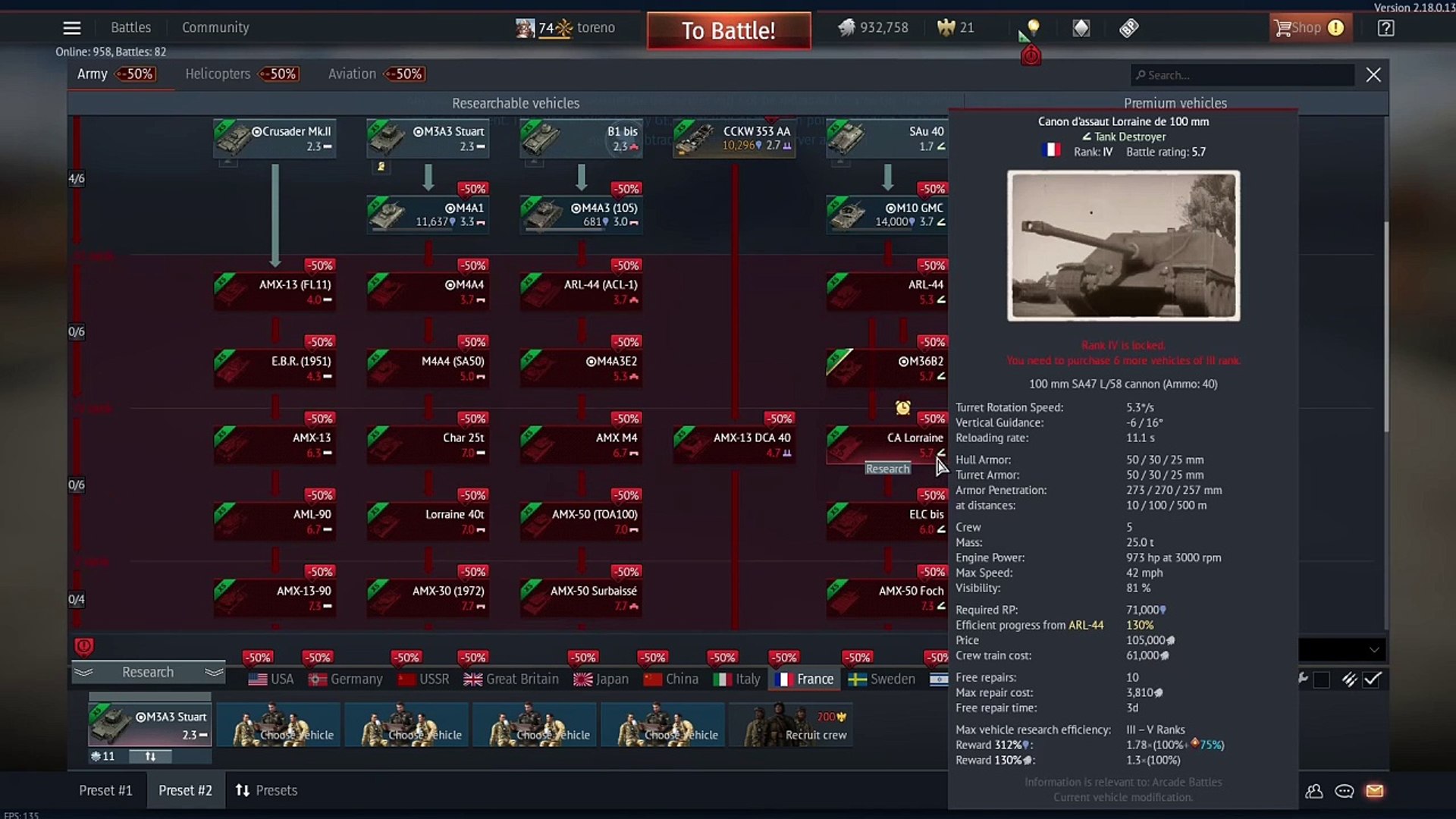Viewport: 1456px width, 819px height.
Task: Open the hamburger main menu icon
Action: (72, 28)
